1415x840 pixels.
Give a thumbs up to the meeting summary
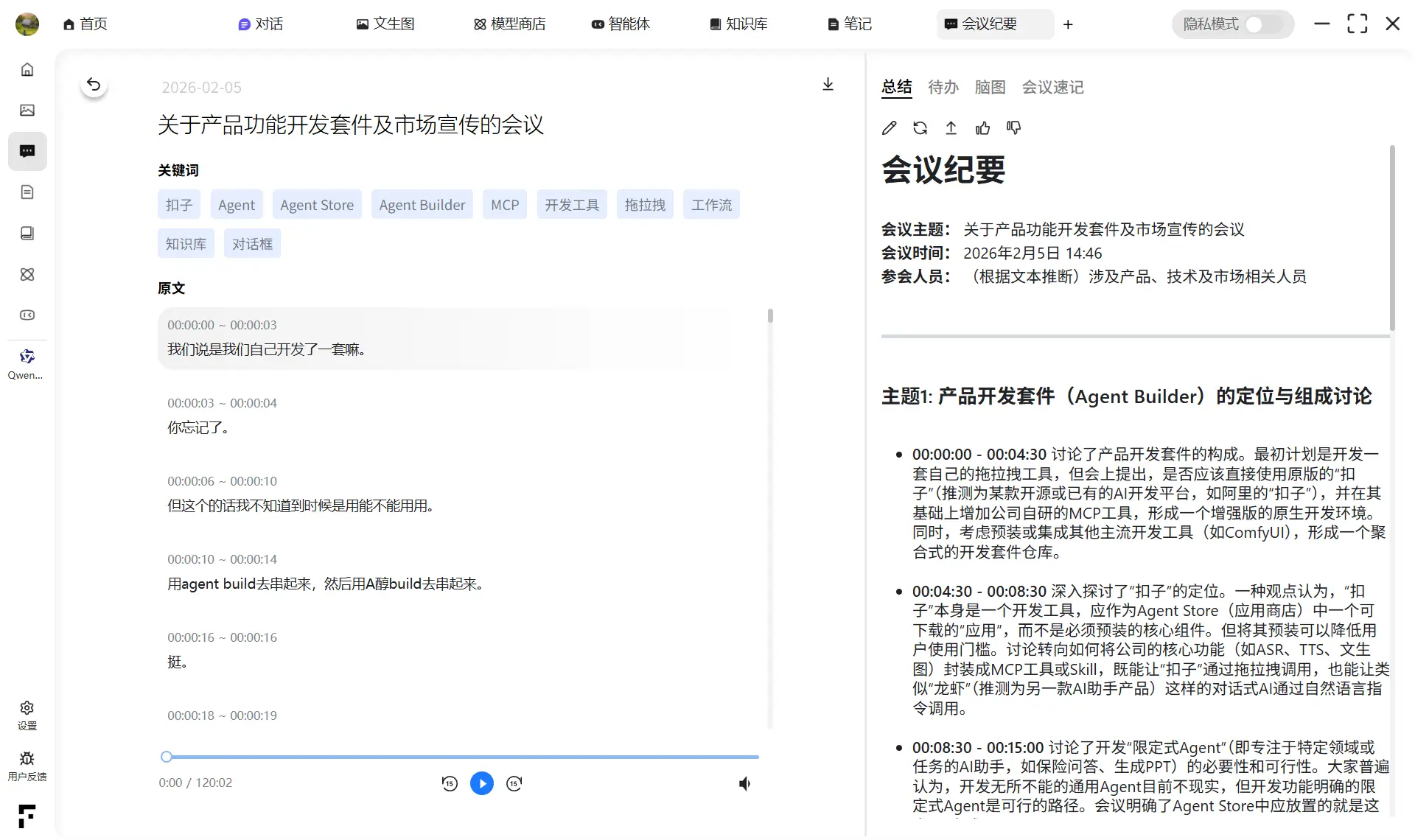tap(982, 127)
